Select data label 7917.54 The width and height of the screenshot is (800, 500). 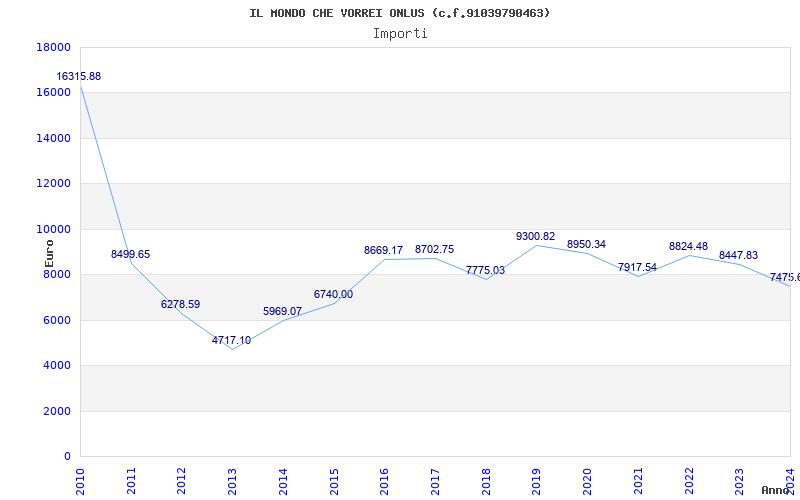pyautogui.click(x=637, y=267)
